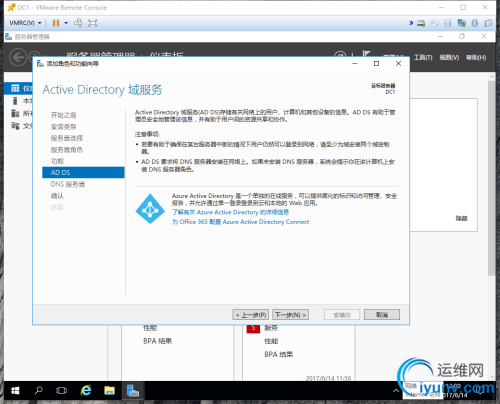This screenshot has height=404, width=500.
Task: Click the 上一步(P) previous button
Action: [x=250, y=315]
